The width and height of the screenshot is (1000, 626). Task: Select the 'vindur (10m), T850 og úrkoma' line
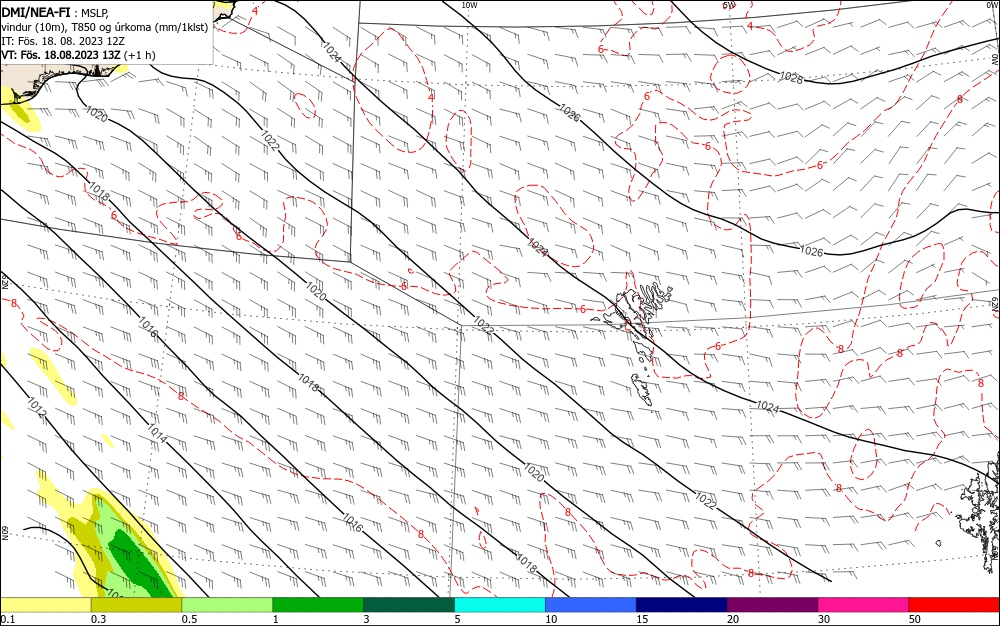105,27
